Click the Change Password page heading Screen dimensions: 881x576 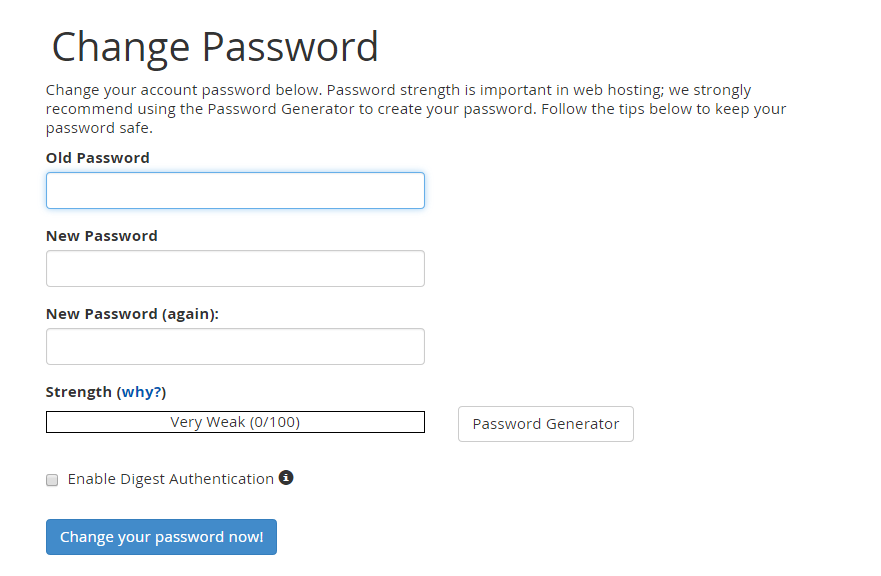(215, 47)
